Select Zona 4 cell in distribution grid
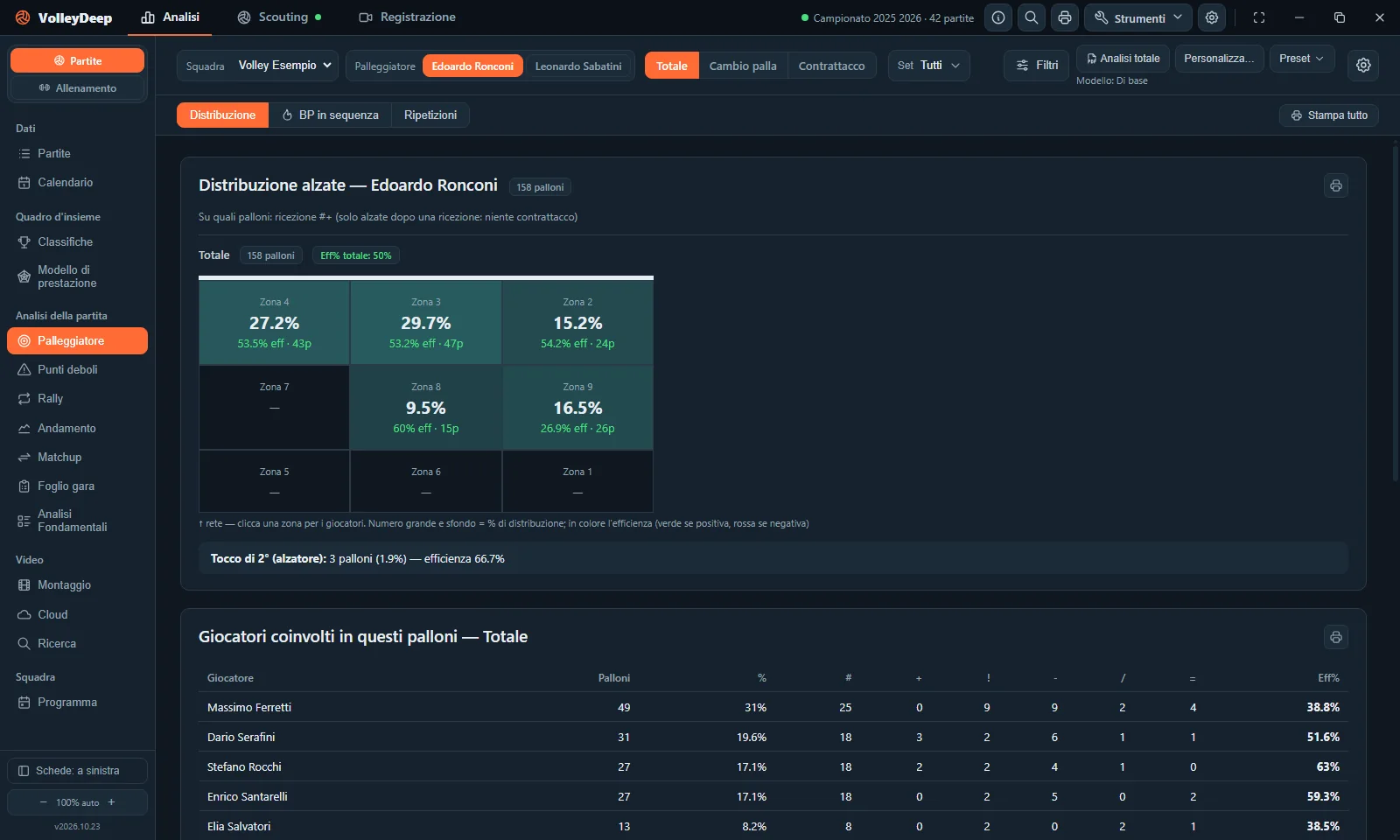 point(274,323)
